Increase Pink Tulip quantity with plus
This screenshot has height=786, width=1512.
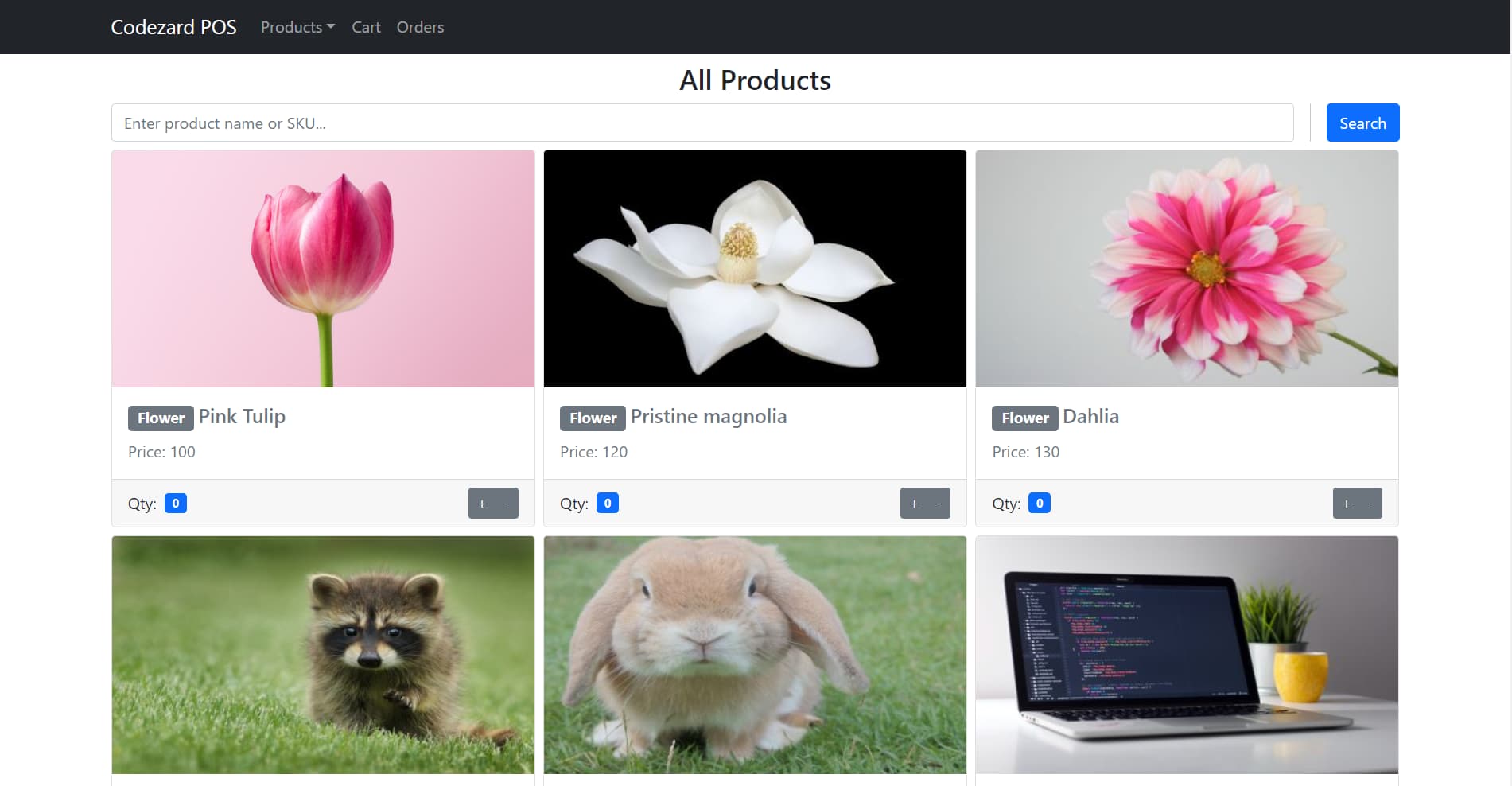[481, 503]
